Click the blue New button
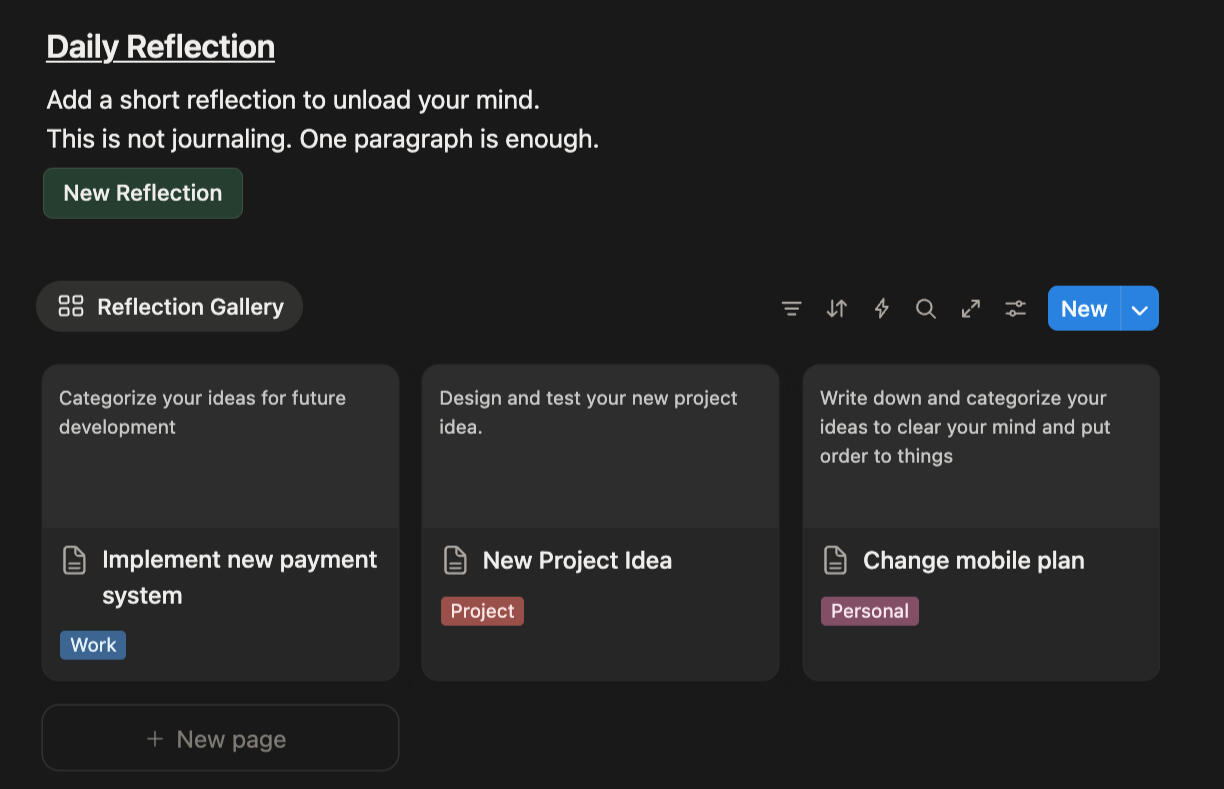1224x789 pixels. tap(1084, 309)
